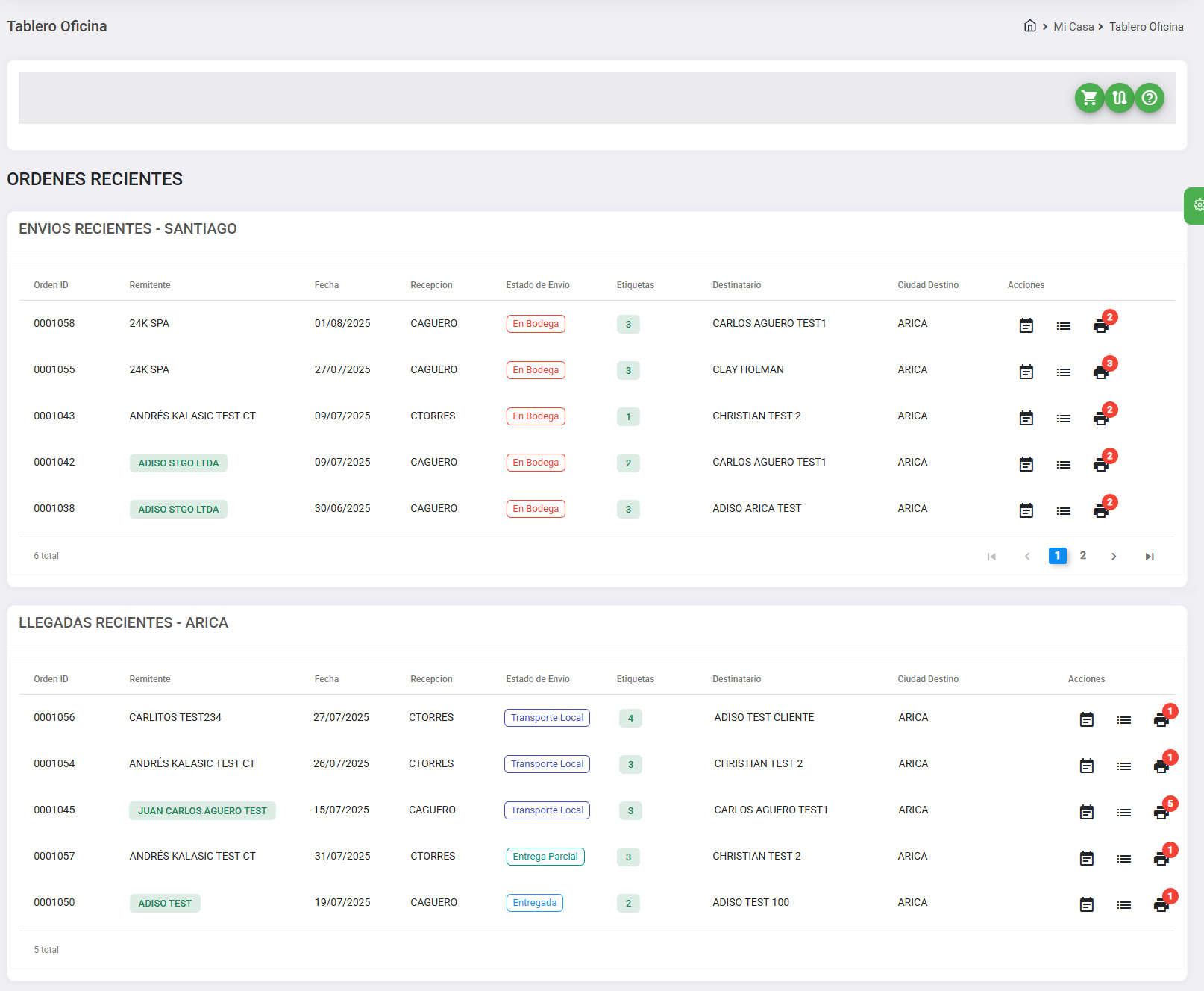Click Mi Casa breadcrumb link
The width and height of the screenshot is (1204, 991).
1073,27
